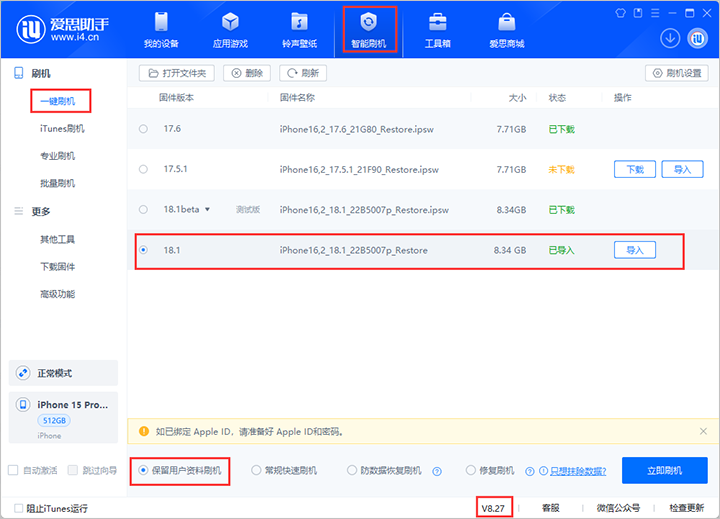This screenshot has height=519, width=720.
Task: Select iTunes刷机 in sidebar
Action: point(62,129)
